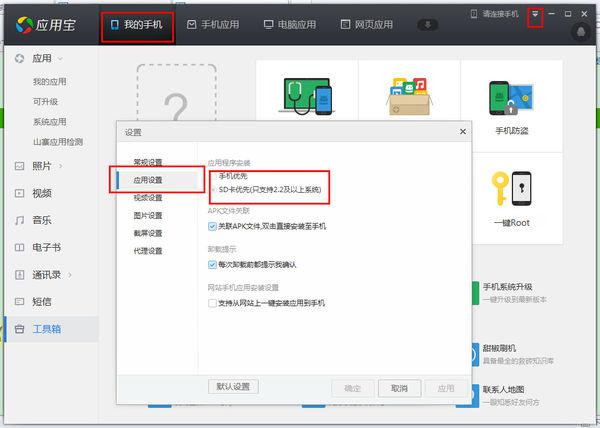This screenshot has height=428, width=600.
Task: Open 甜椒刷机 tool
Action: [513, 354]
